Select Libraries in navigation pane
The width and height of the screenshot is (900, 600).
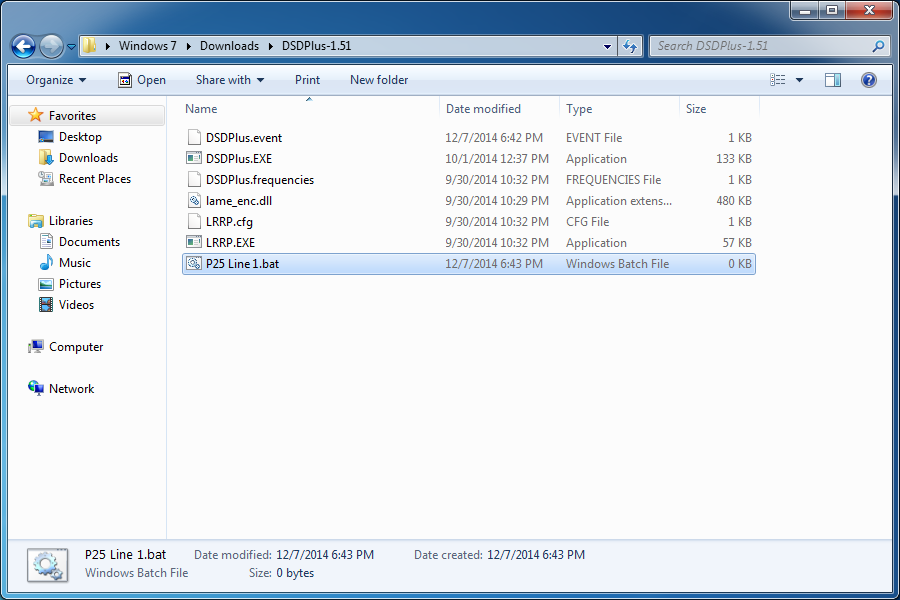pos(71,221)
